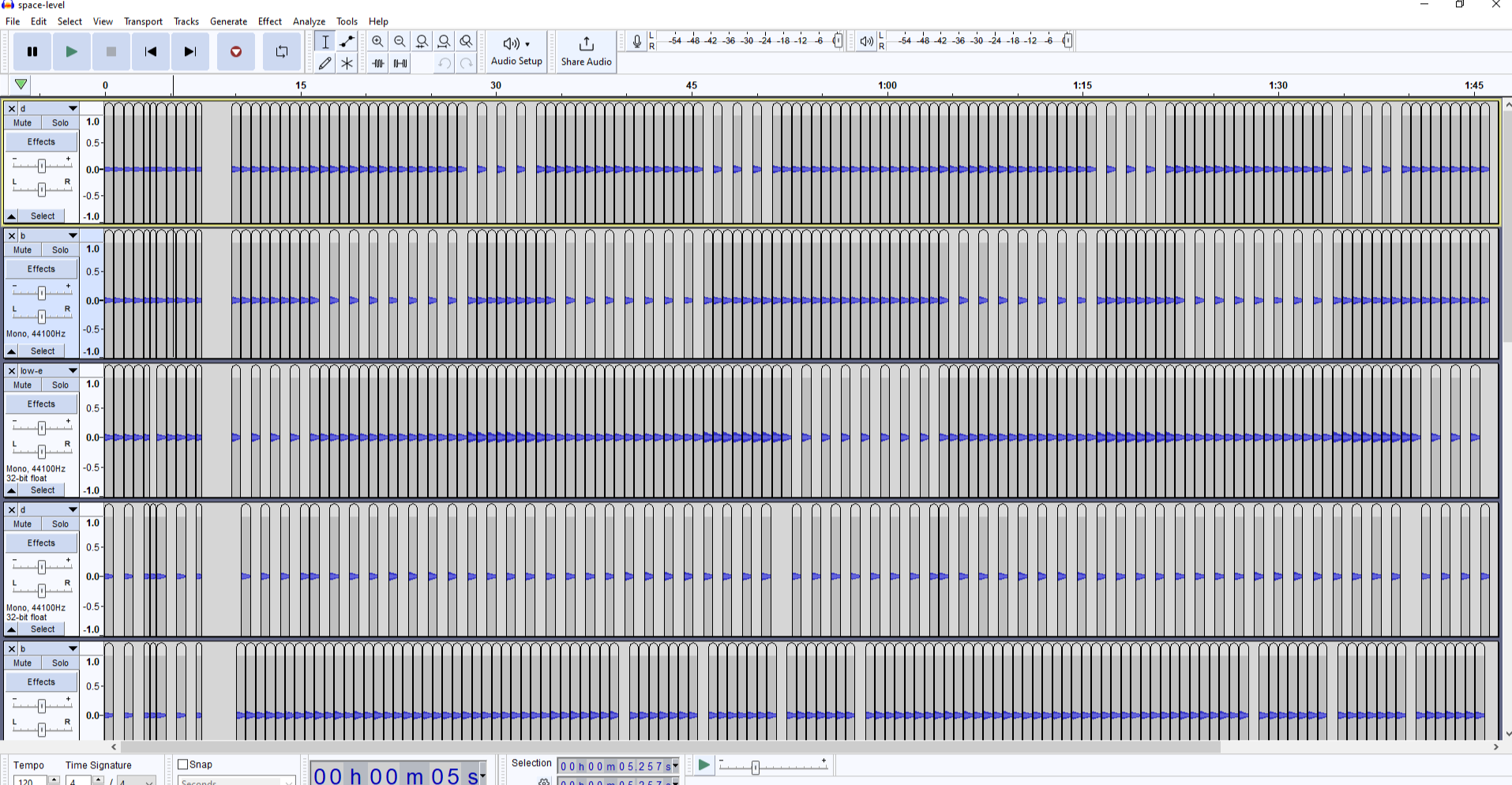
Task: Click the playback speed slider
Action: tap(755, 768)
